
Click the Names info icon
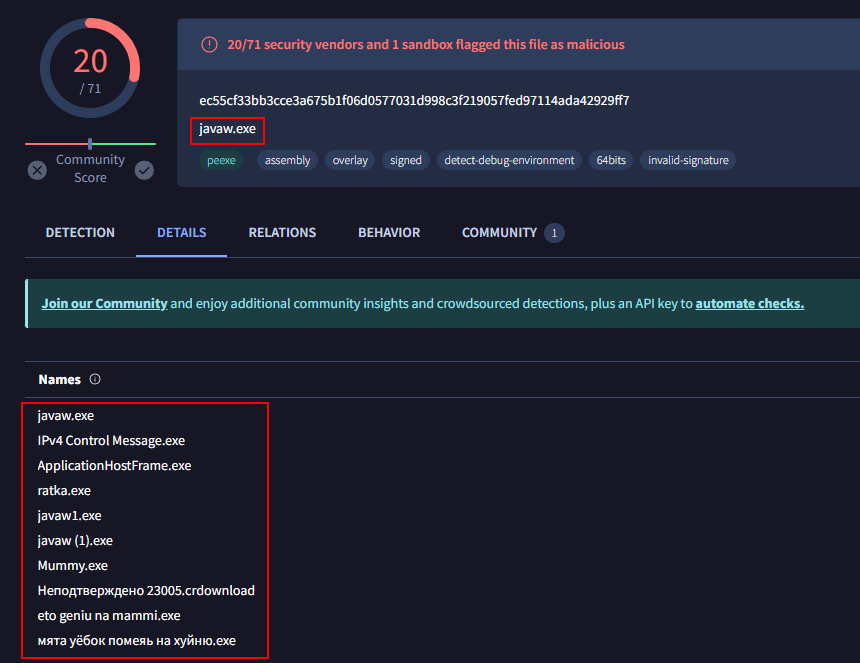[x=95, y=379]
